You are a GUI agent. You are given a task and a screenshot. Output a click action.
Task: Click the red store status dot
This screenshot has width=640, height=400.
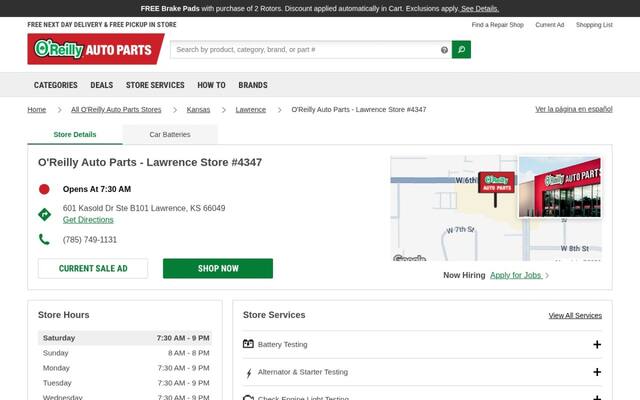point(44,189)
